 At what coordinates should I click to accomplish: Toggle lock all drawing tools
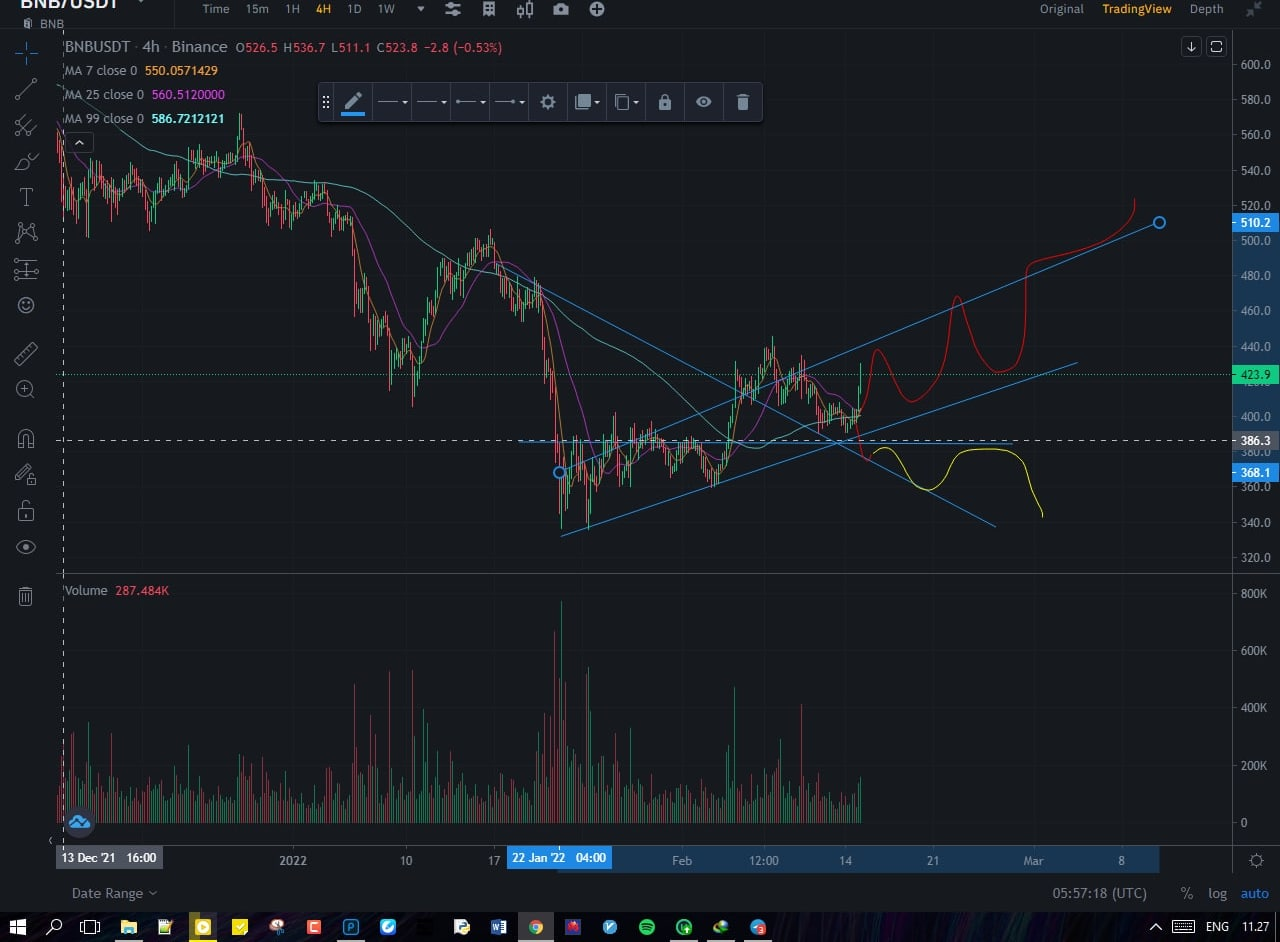[26, 511]
